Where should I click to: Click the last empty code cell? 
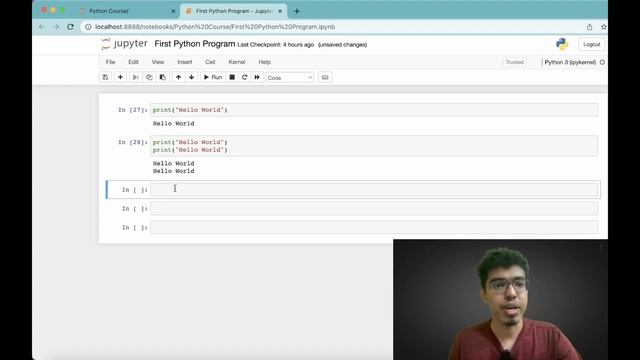[x=374, y=227]
